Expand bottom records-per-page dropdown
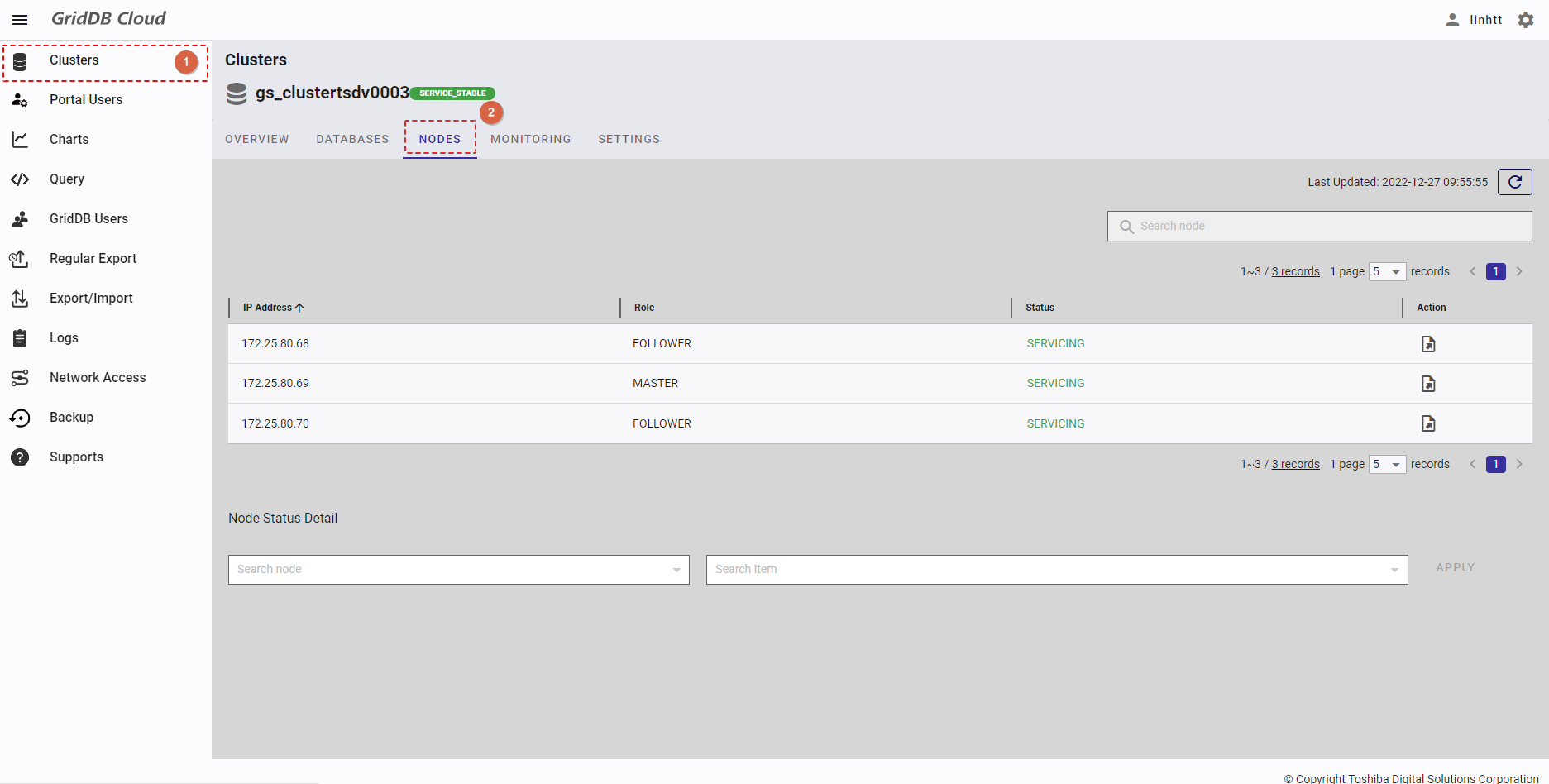The width and height of the screenshot is (1549, 784). pos(1387,465)
